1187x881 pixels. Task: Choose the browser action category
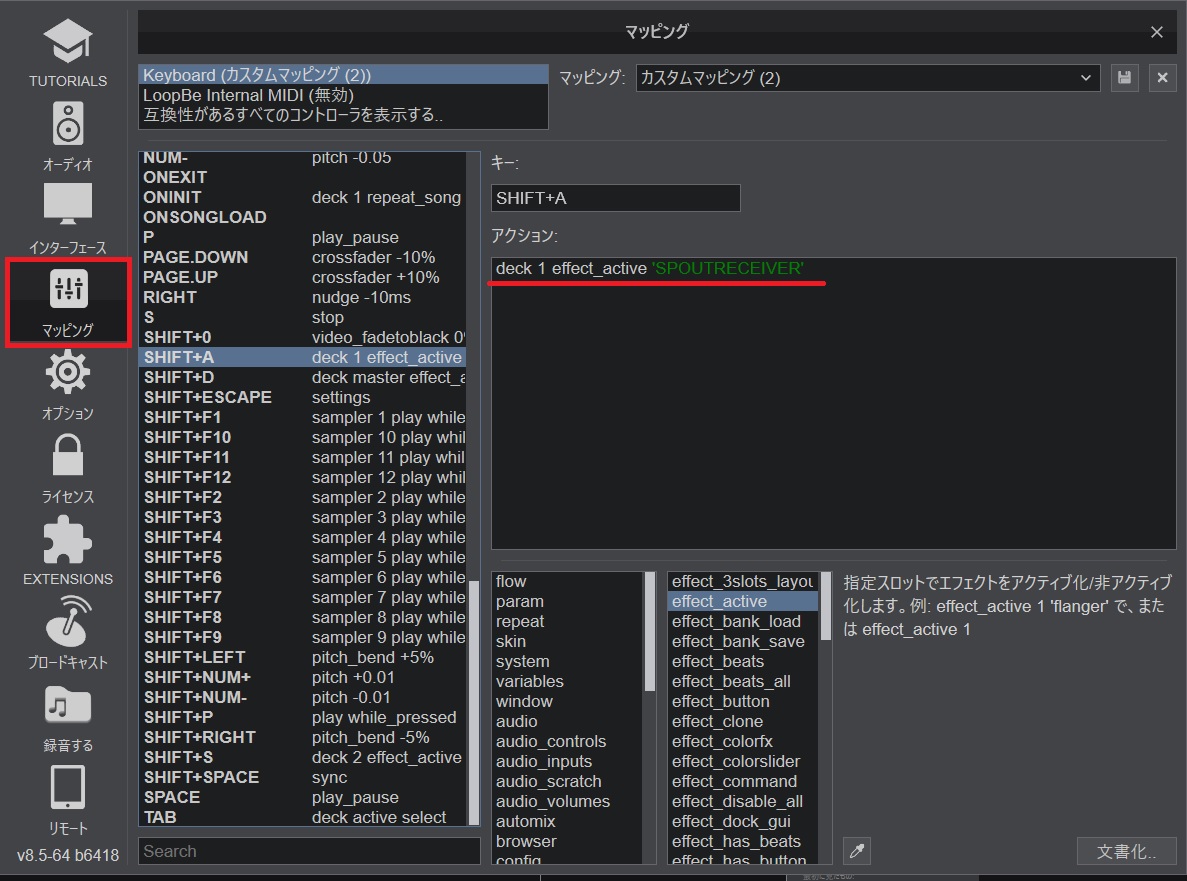click(x=568, y=841)
